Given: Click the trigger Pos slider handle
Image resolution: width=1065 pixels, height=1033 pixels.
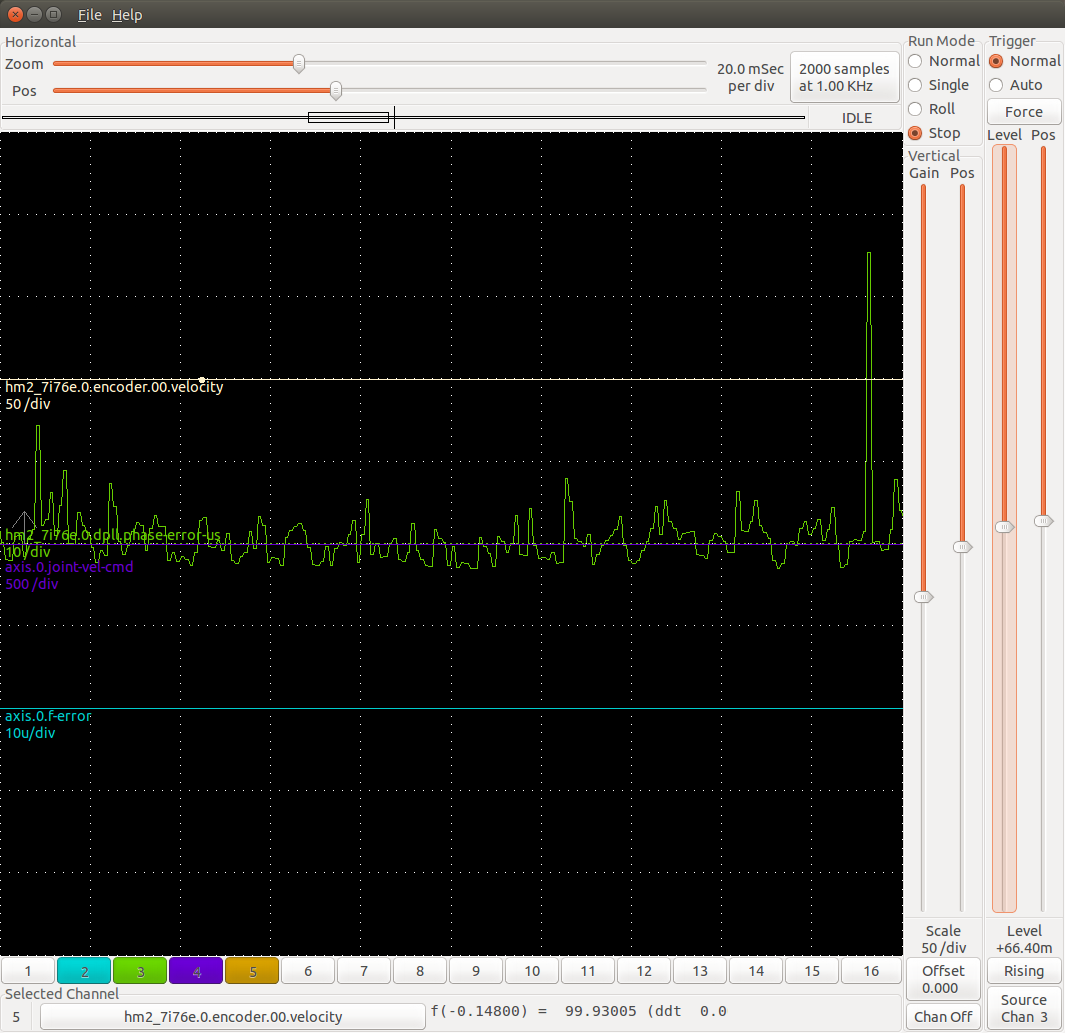Looking at the screenshot, I should [x=1043, y=521].
